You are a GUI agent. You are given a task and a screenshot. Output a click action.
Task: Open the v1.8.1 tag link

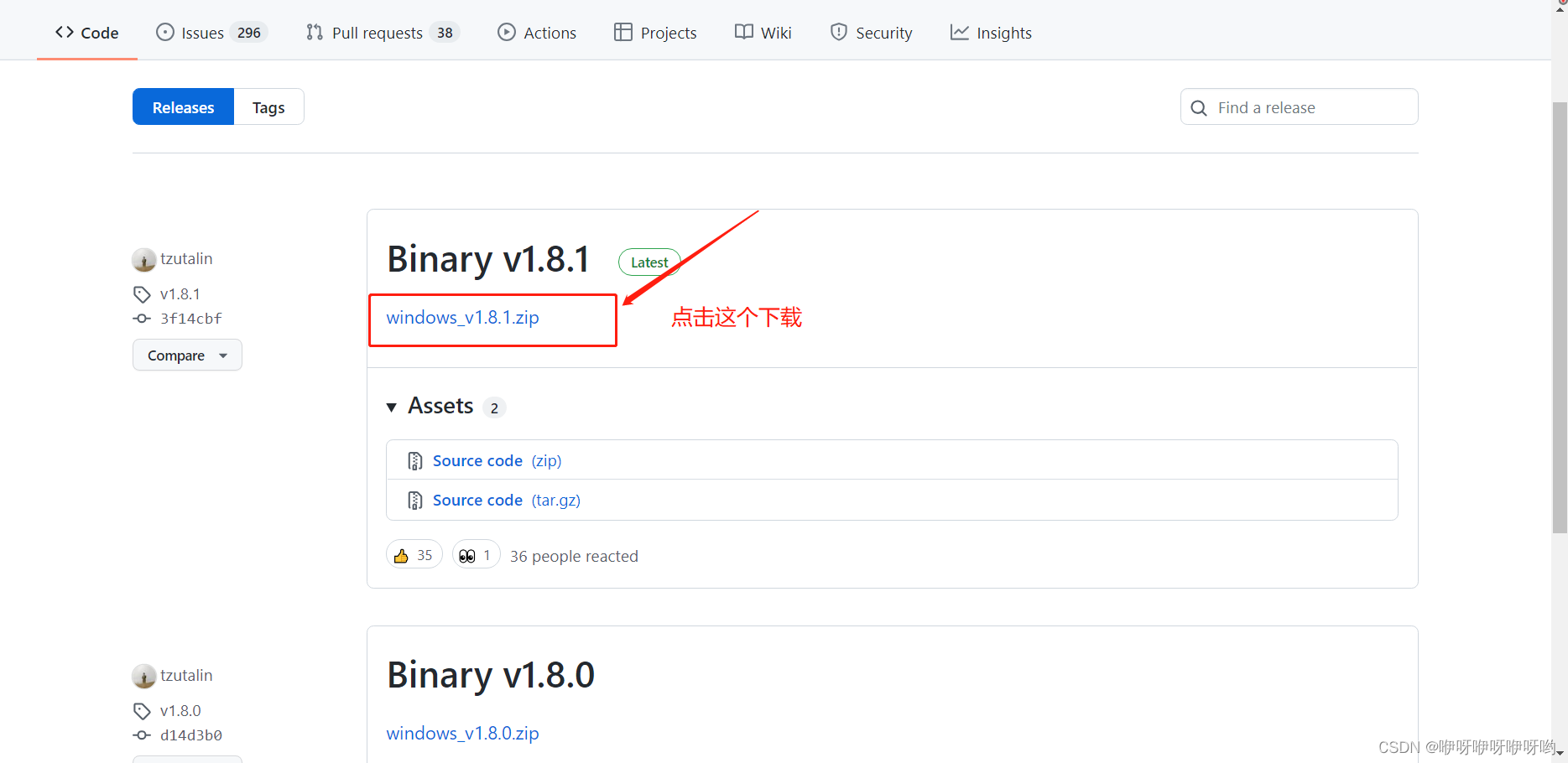coord(180,294)
